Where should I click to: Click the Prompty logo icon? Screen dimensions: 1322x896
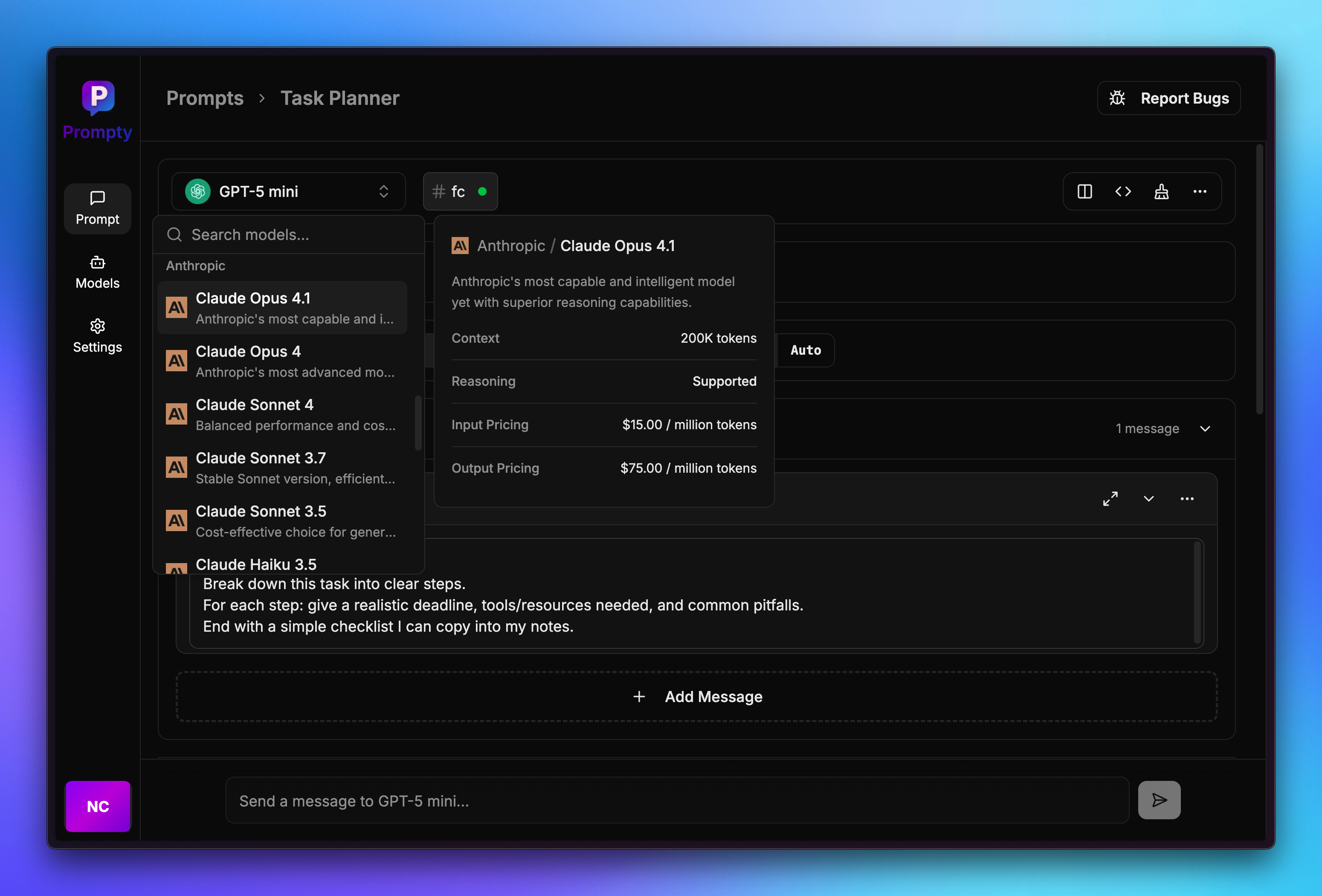point(98,97)
